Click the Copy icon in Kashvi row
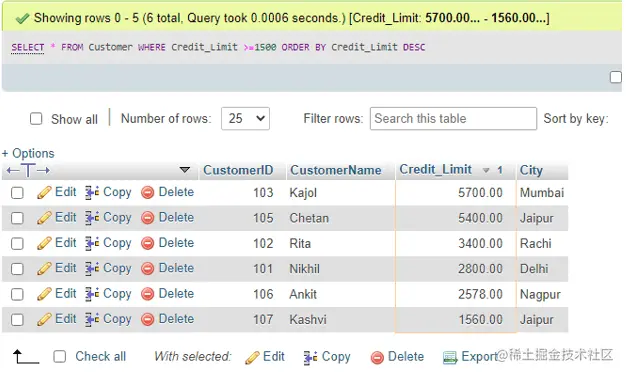626x375 pixels. click(x=92, y=319)
